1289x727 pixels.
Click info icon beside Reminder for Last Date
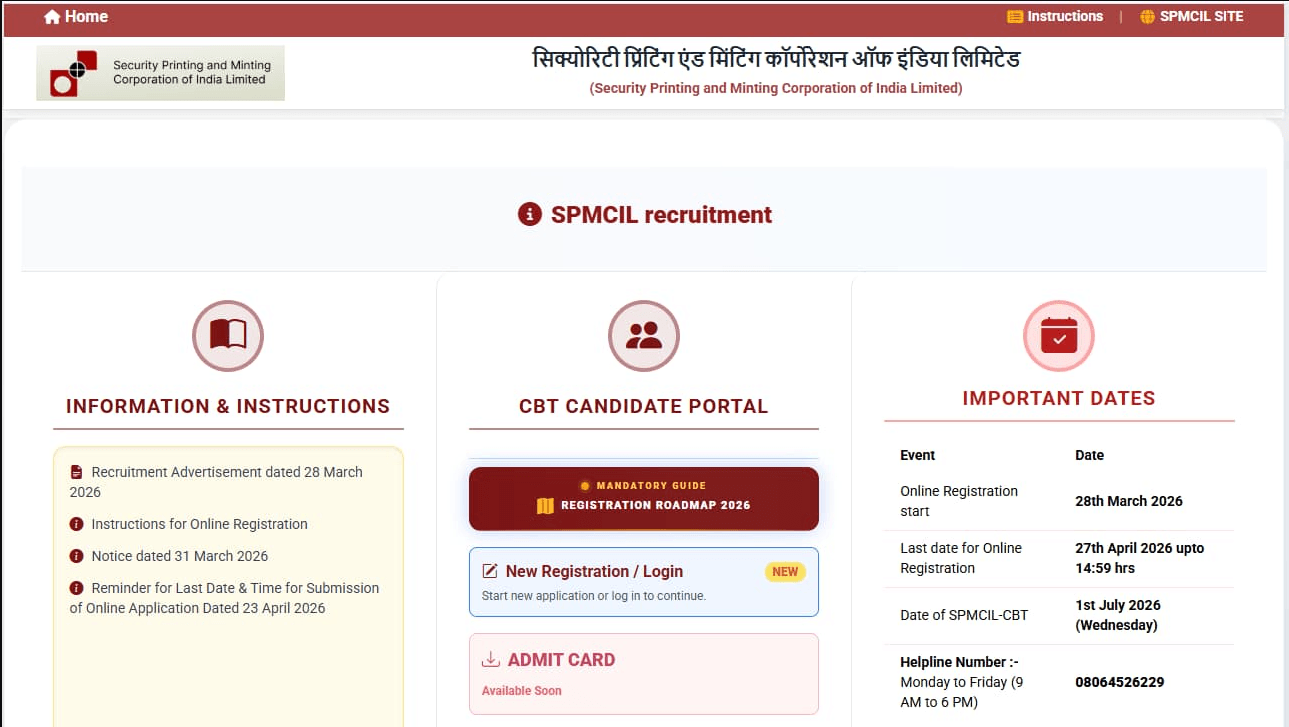tap(76, 588)
